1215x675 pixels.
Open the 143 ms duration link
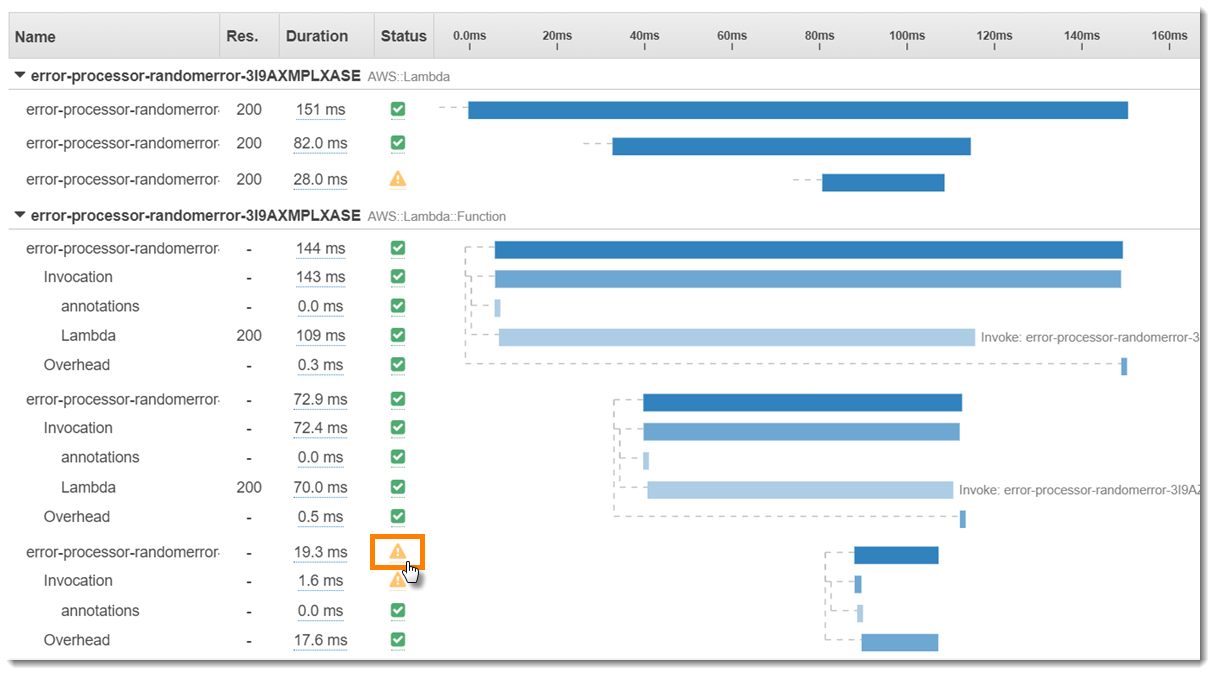pyautogui.click(x=321, y=277)
